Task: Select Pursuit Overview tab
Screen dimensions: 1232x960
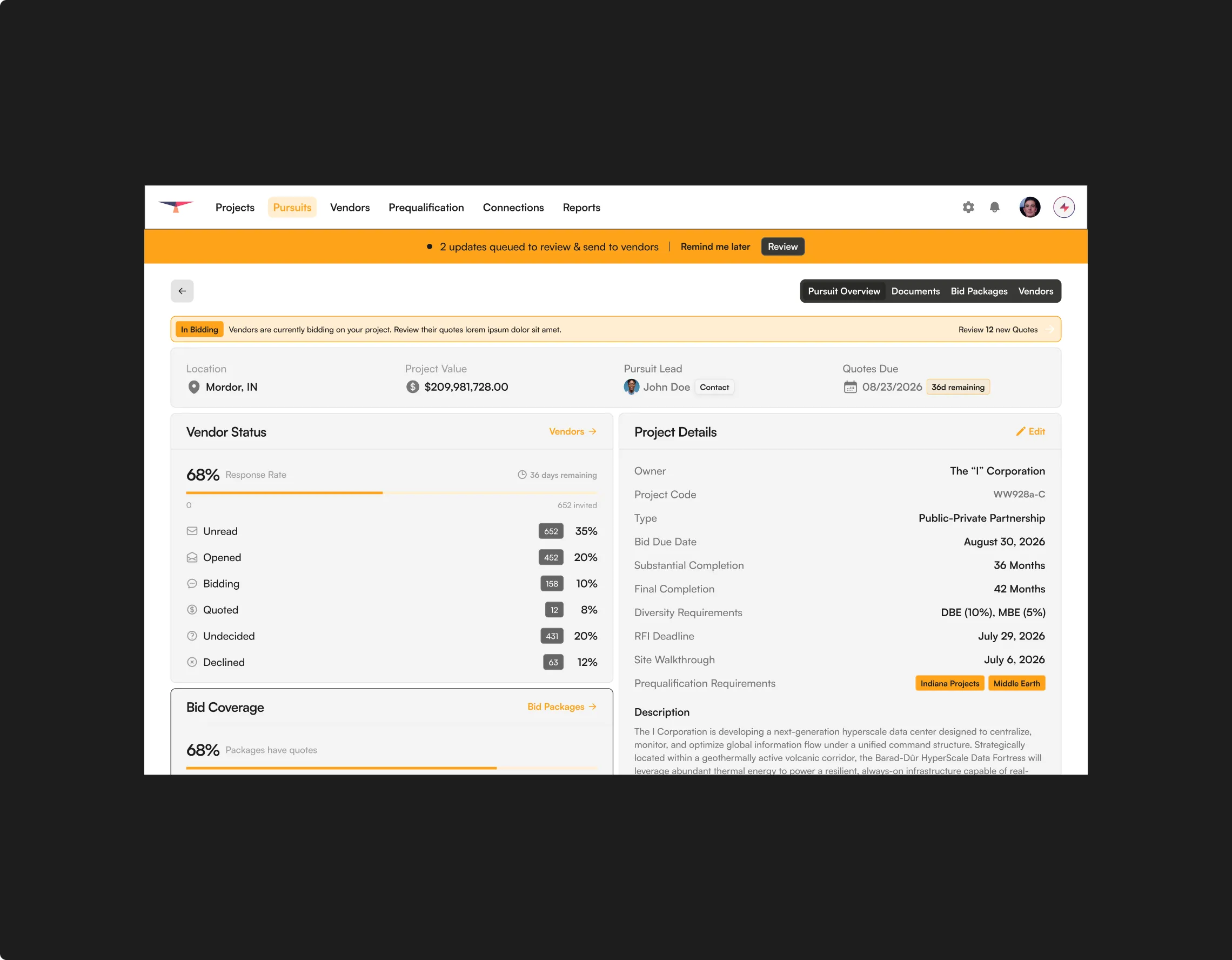Action: pos(843,291)
